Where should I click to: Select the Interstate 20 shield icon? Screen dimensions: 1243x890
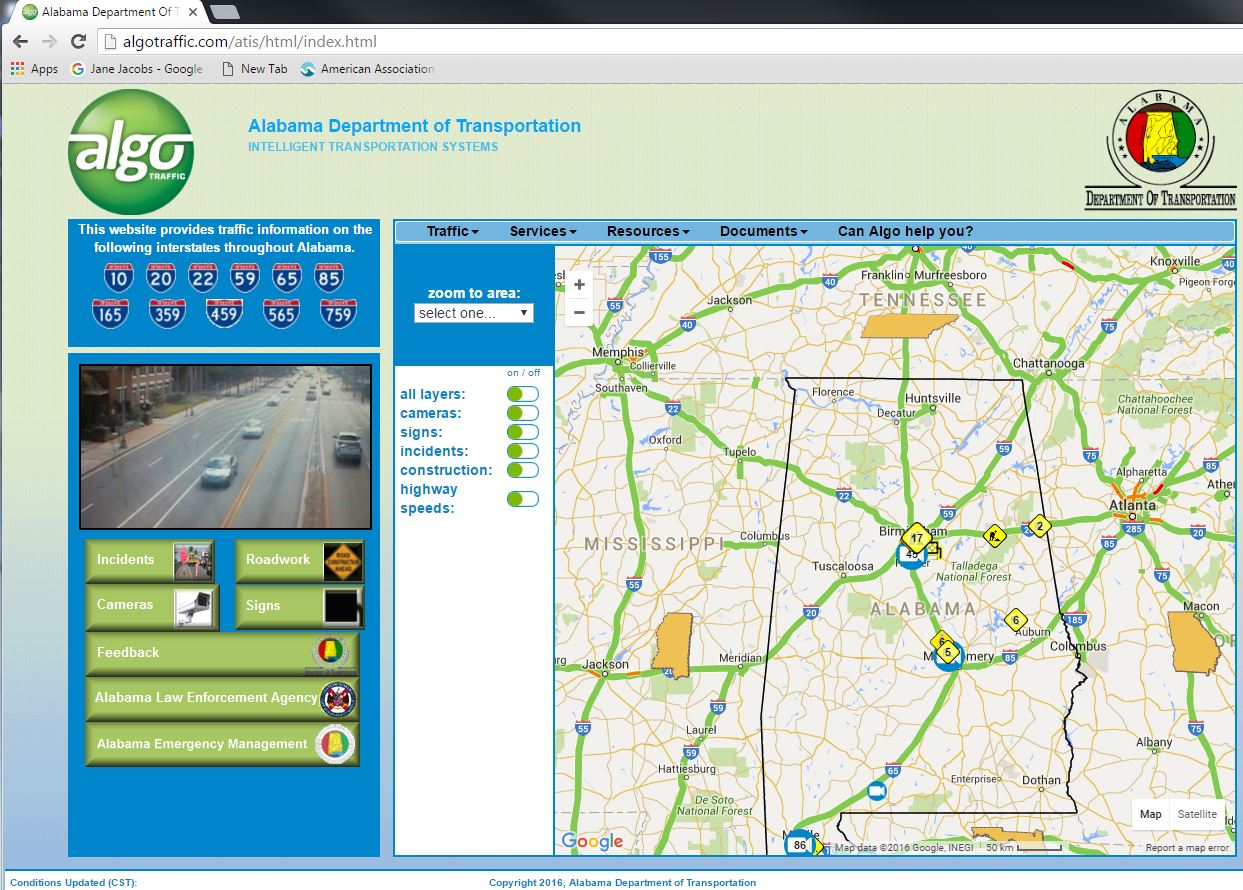(x=159, y=276)
